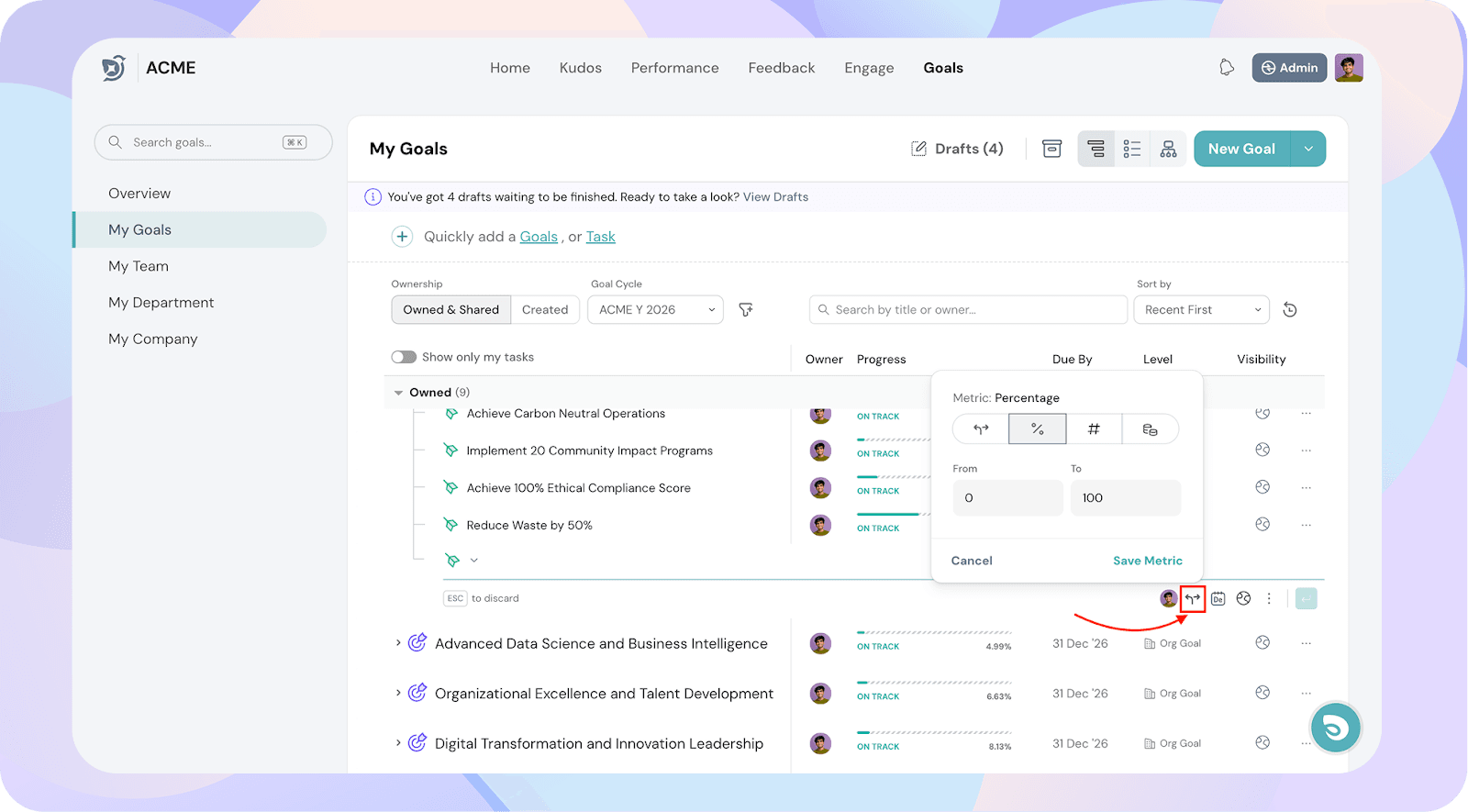Open the floating chat assistant icon
The image size is (1468, 812).
[1335, 729]
